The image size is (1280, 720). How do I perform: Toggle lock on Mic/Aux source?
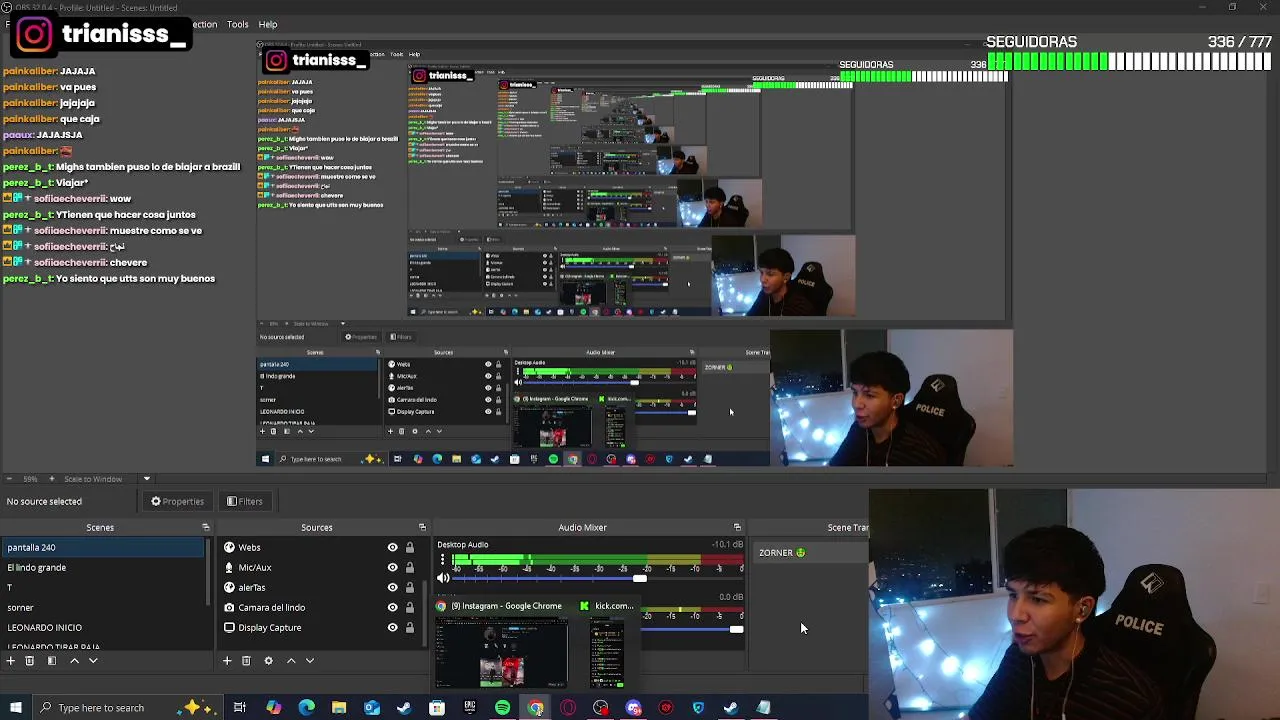409,567
